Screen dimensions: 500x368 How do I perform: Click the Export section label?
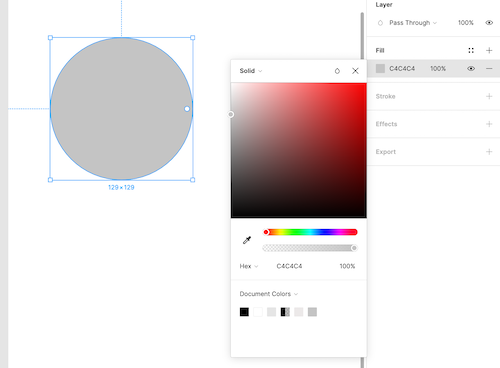pyautogui.click(x=386, y=152)
